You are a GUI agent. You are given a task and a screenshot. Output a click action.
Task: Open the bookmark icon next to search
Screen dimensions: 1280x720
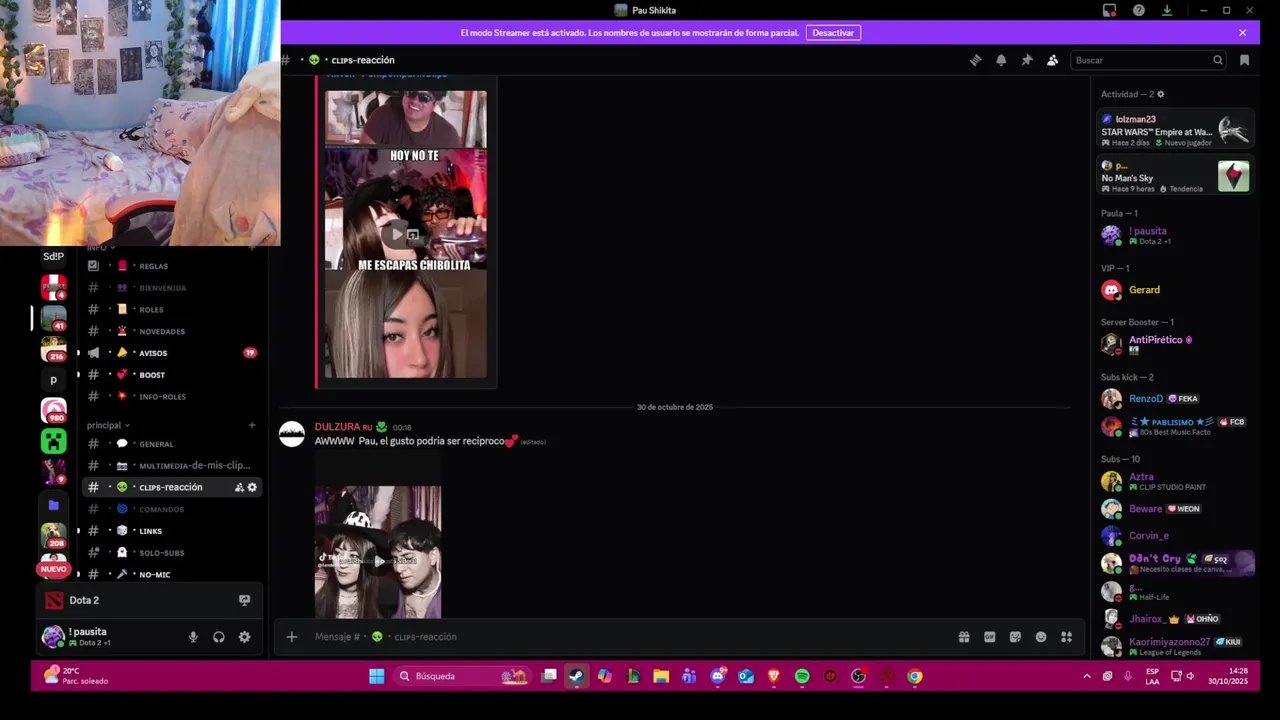pyautogui.click(x=1244, y=60)
